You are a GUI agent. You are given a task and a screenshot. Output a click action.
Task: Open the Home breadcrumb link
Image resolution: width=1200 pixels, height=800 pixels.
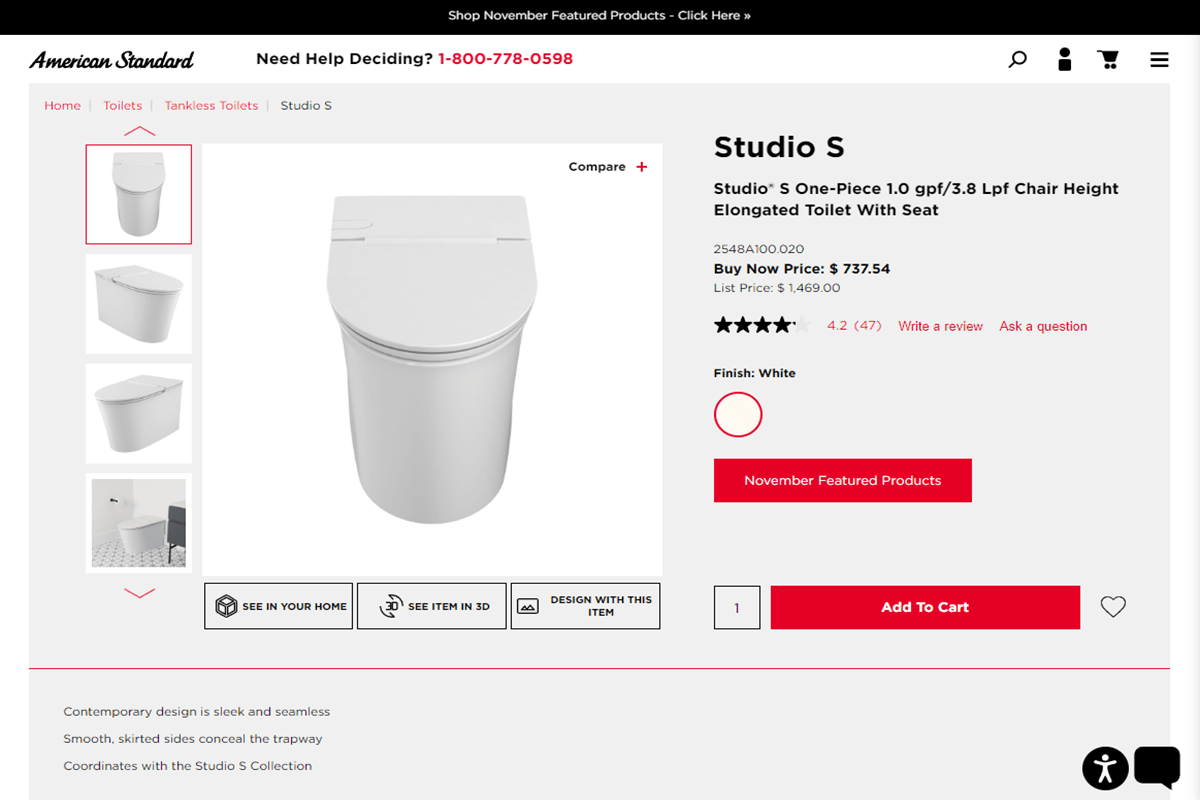(62, 106)
